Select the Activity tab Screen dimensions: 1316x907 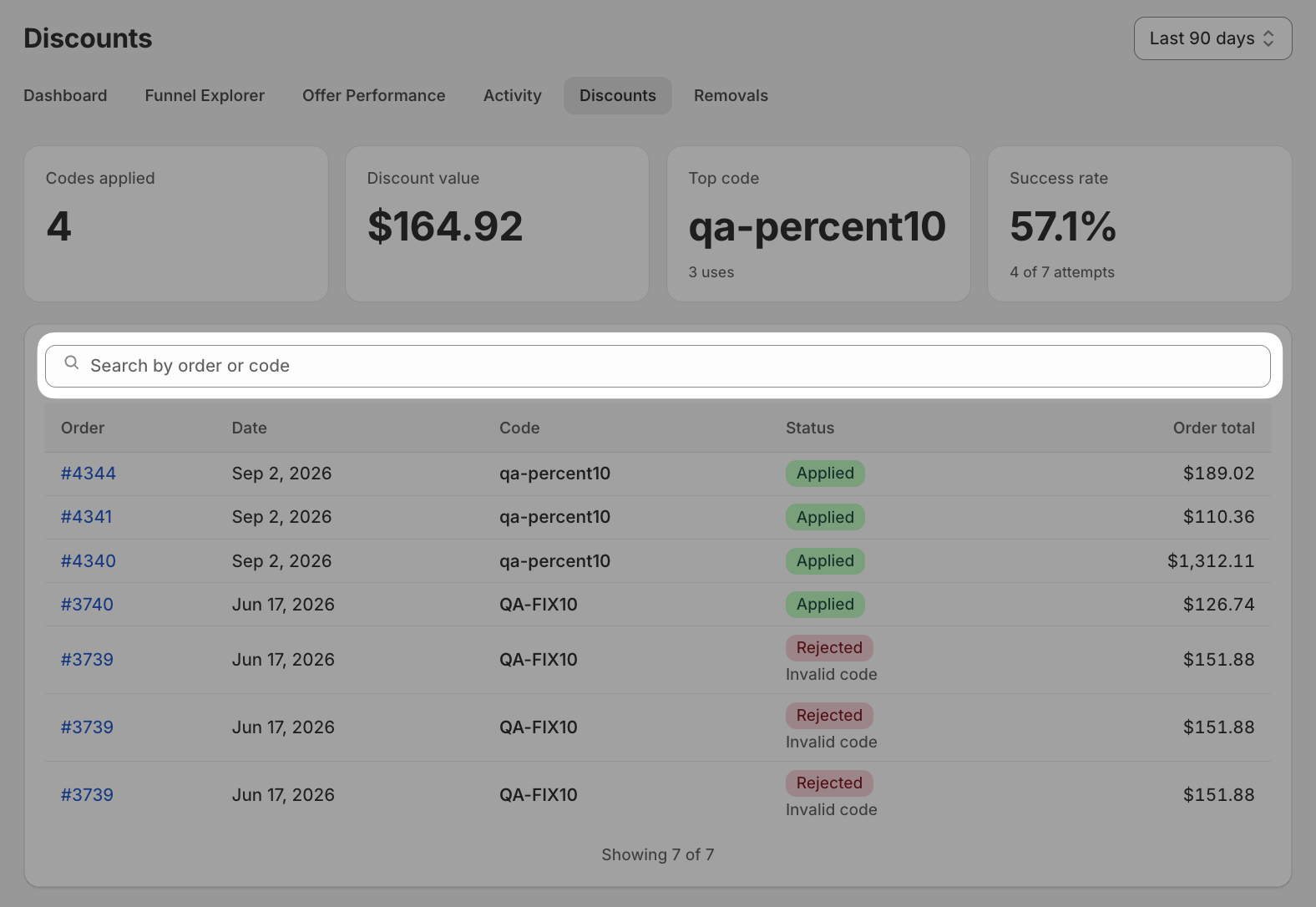click(513, 95)
